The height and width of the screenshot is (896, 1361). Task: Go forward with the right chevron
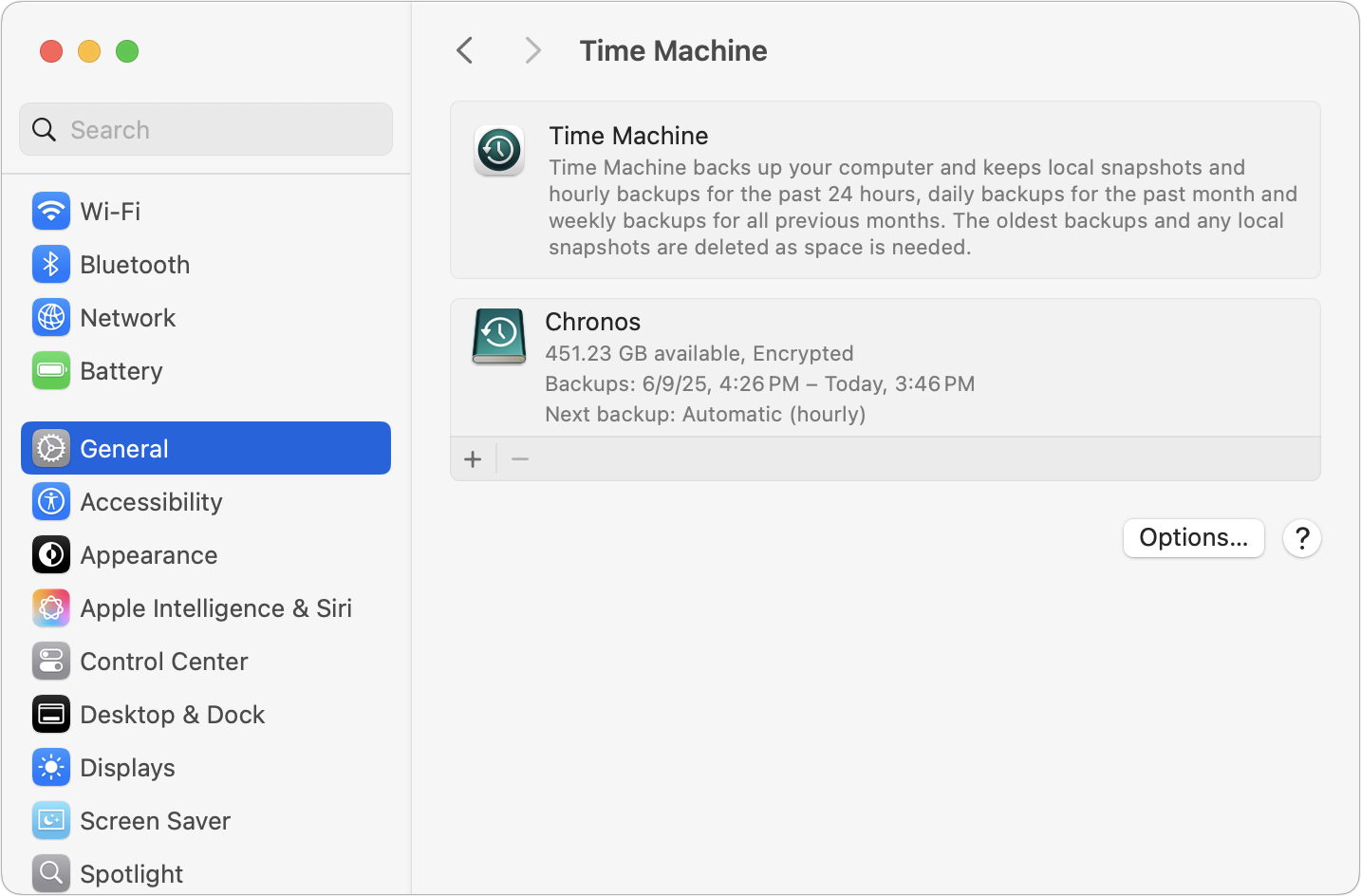pyautogui.click(x=532, y=50)
